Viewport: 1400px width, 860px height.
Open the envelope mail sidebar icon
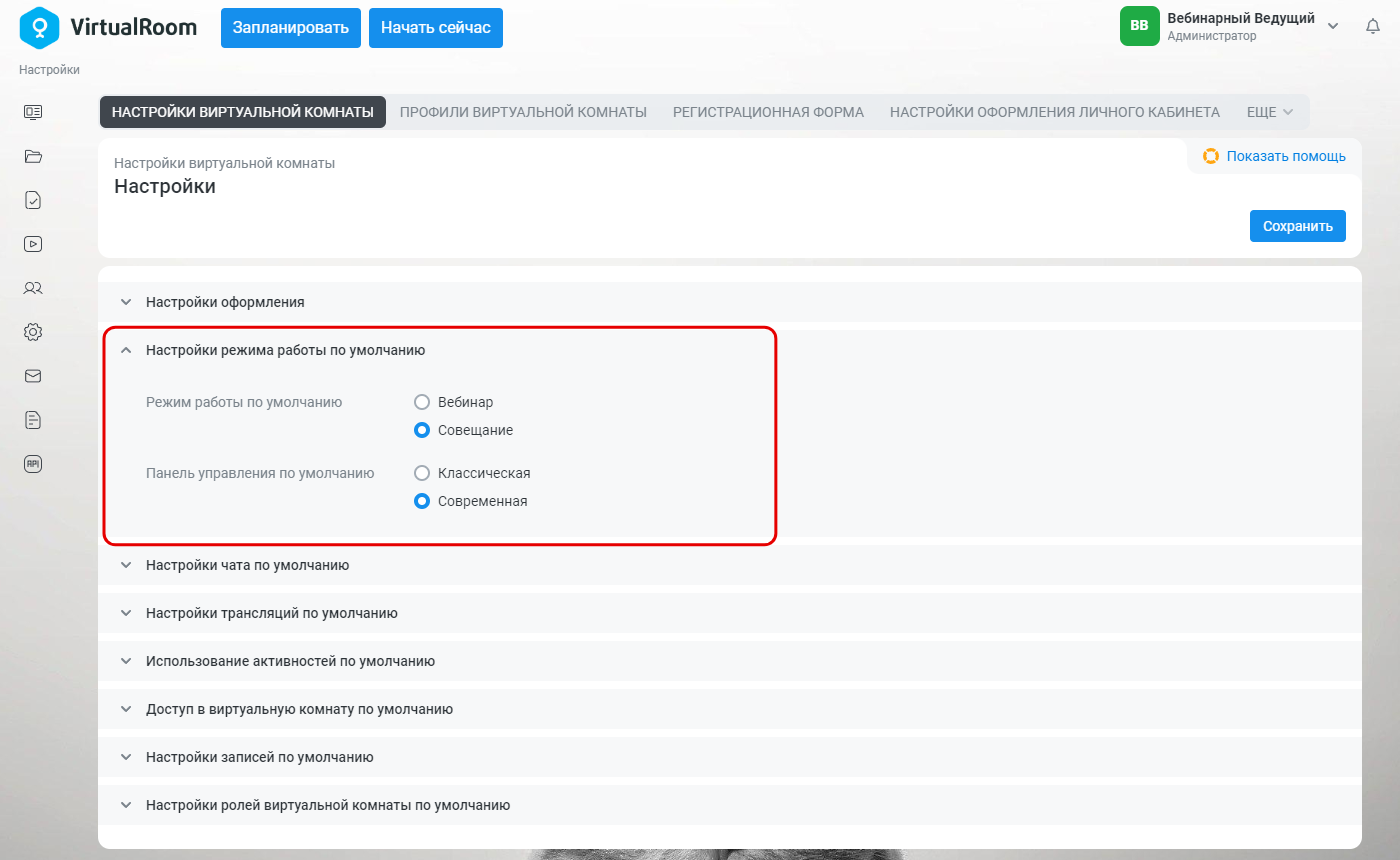tap(33, 376)
